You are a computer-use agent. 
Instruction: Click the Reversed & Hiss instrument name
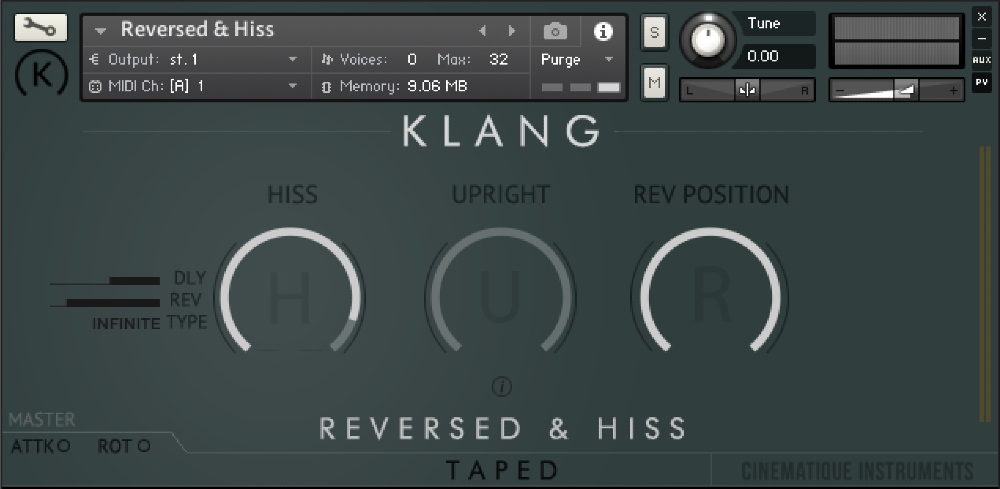click(x=197, y=29)
